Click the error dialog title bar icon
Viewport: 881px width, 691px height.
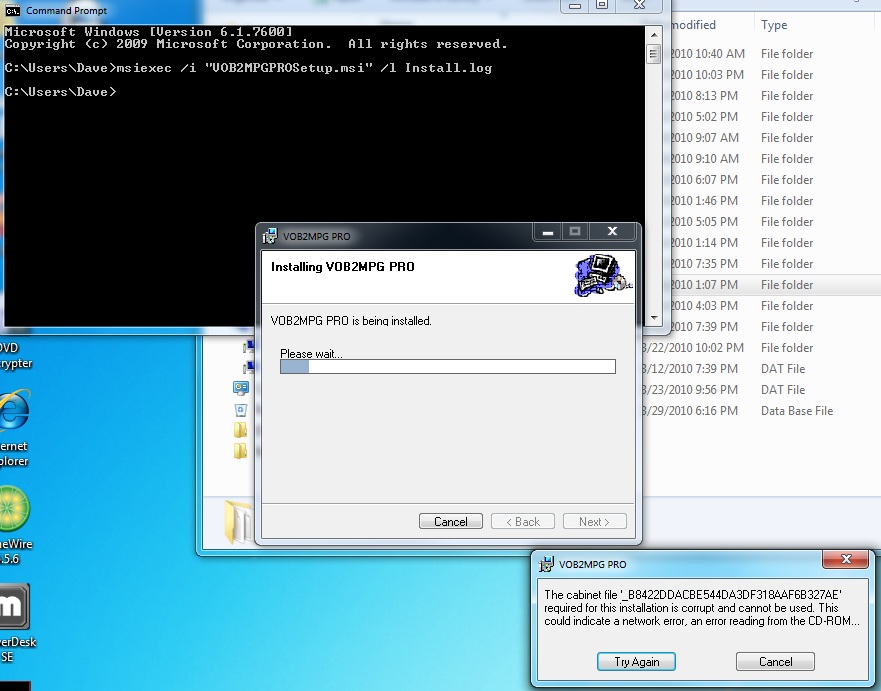(546, 564)
